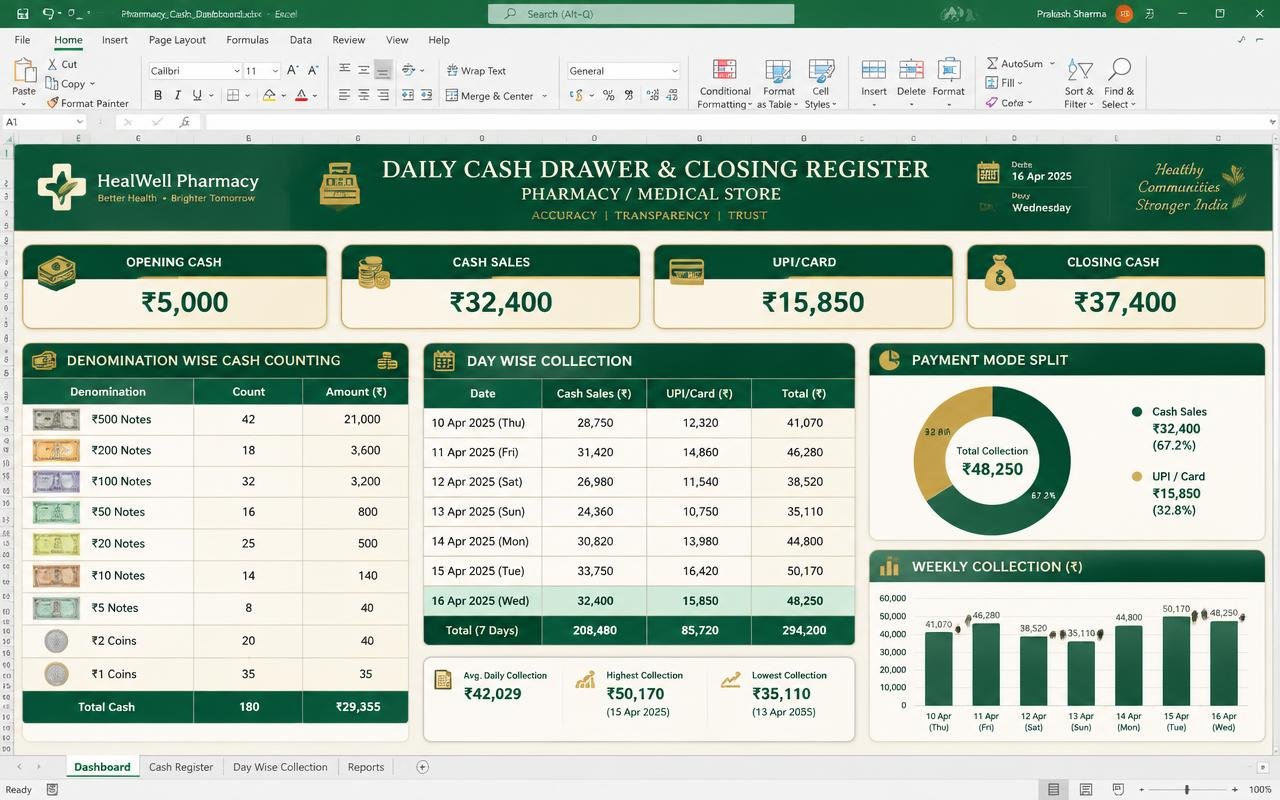Click the Paste clipboard icon
The height and width of the screenshot is (800, 1280).
point(24,72)
